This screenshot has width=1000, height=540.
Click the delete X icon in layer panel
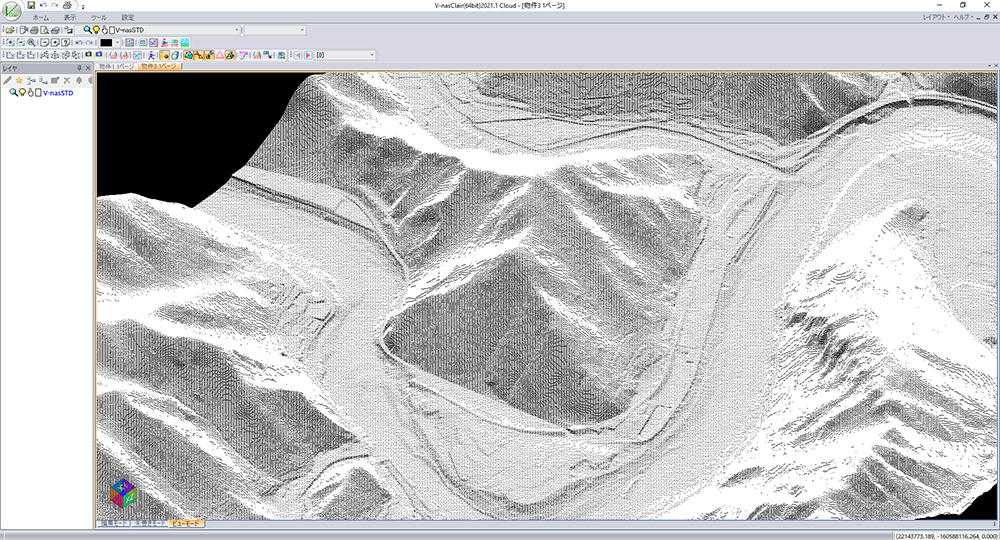[x=67, y=80]
